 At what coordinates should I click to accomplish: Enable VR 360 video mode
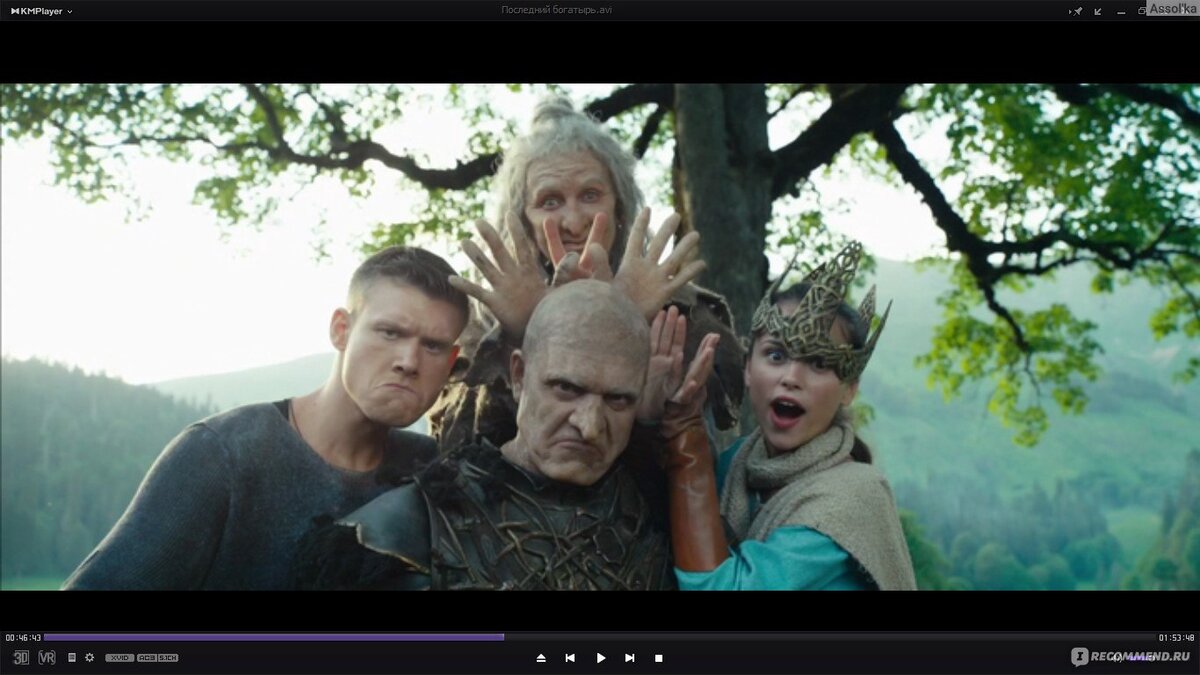click(47, 657)
